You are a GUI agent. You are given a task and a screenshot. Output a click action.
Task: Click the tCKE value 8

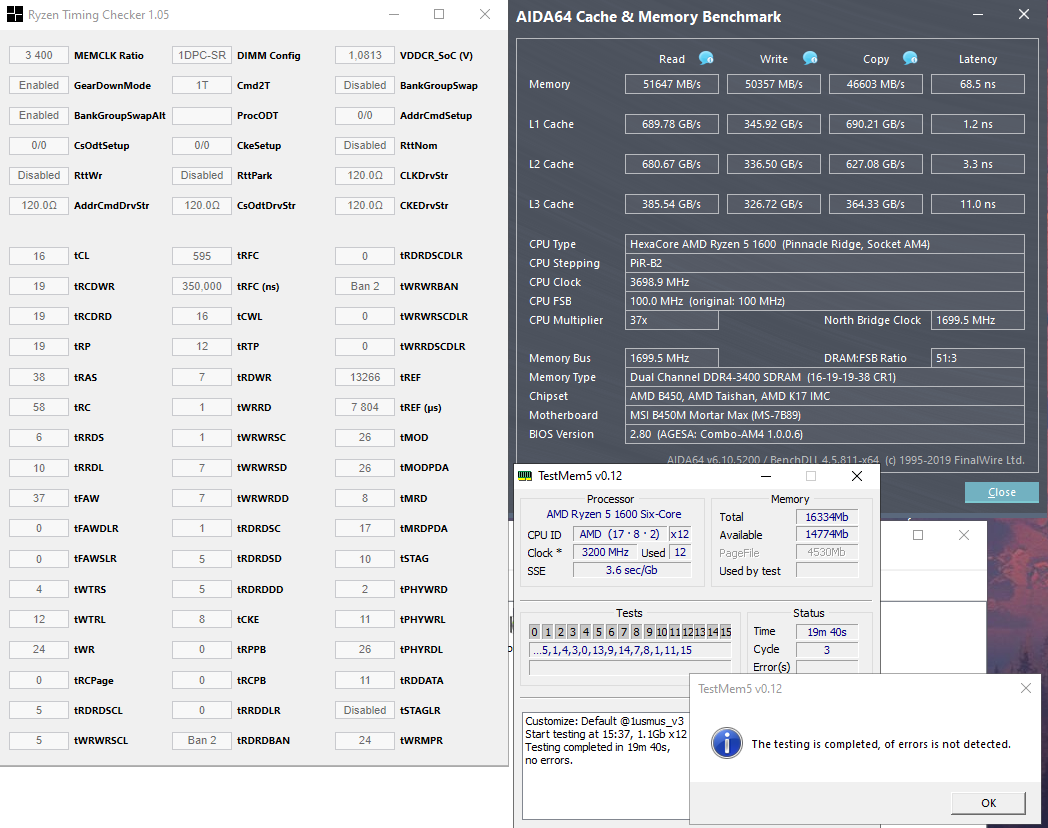click(202, 619)
